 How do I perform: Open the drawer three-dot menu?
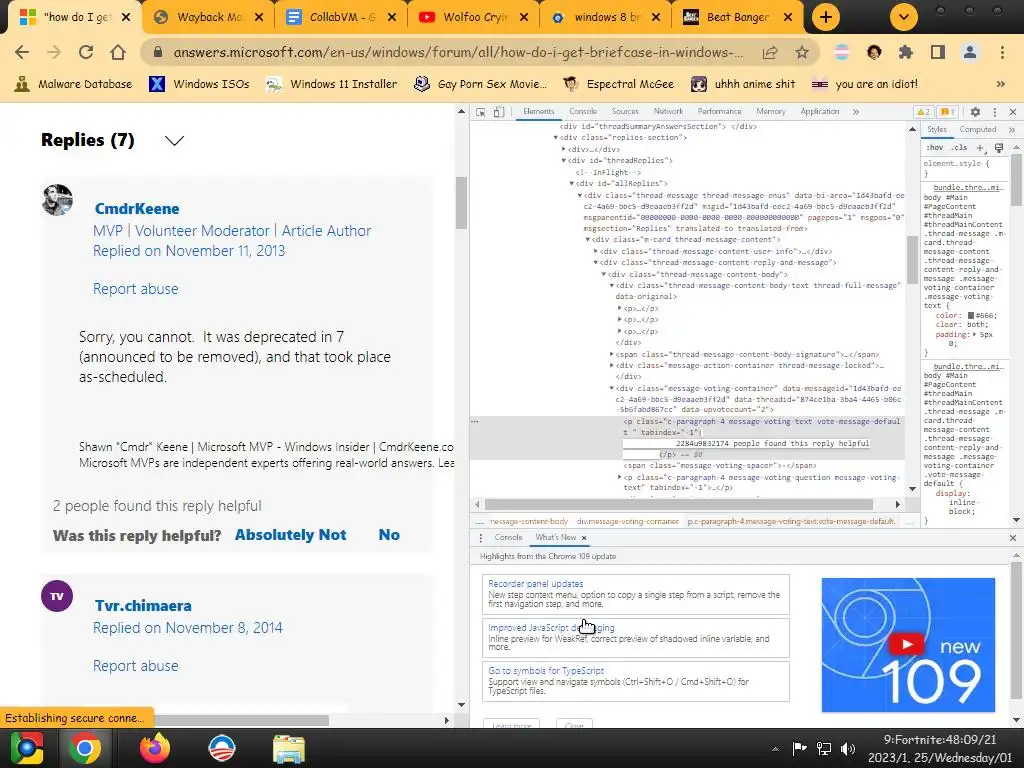tap(481, 538)
